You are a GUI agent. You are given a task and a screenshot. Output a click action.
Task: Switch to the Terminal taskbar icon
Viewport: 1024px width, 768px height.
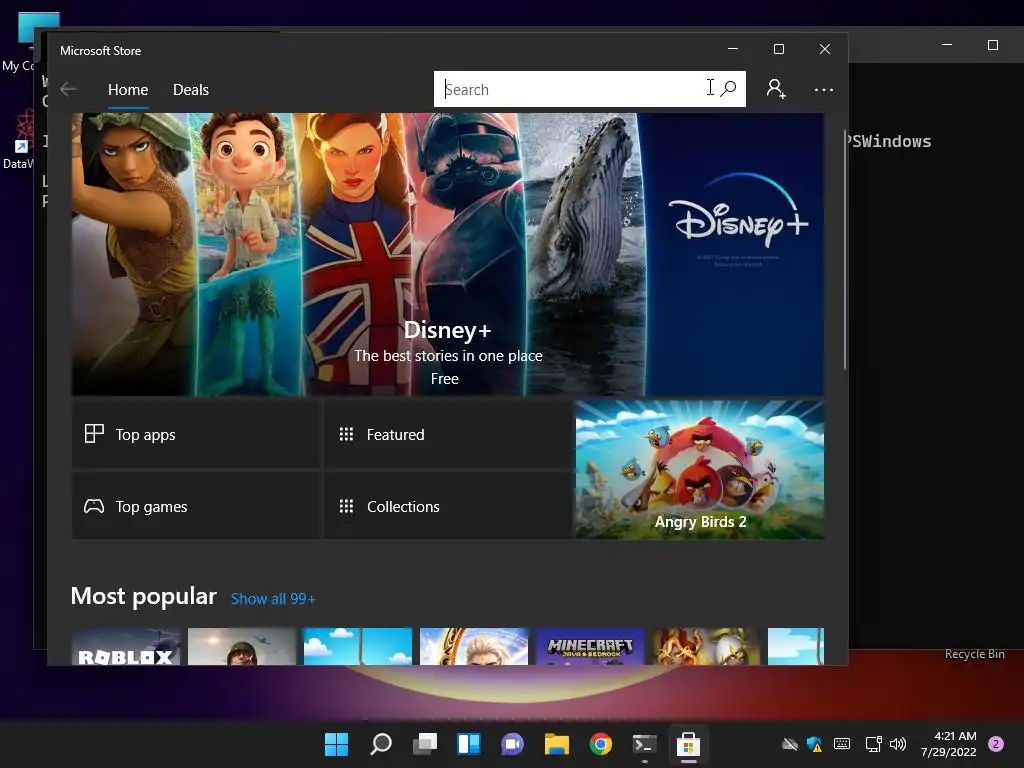(645, 744)
